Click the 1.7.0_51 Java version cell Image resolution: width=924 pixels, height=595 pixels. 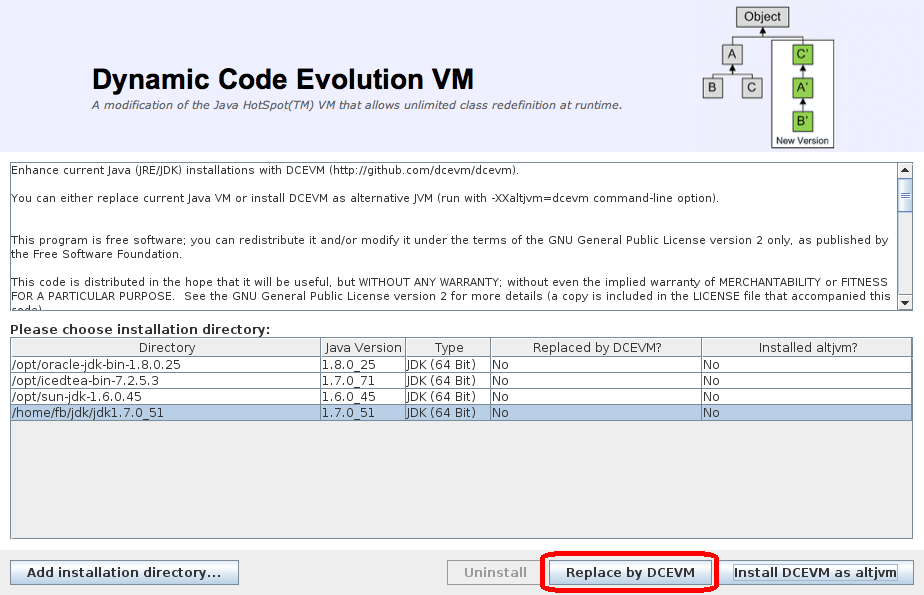(x=363, y=412)
